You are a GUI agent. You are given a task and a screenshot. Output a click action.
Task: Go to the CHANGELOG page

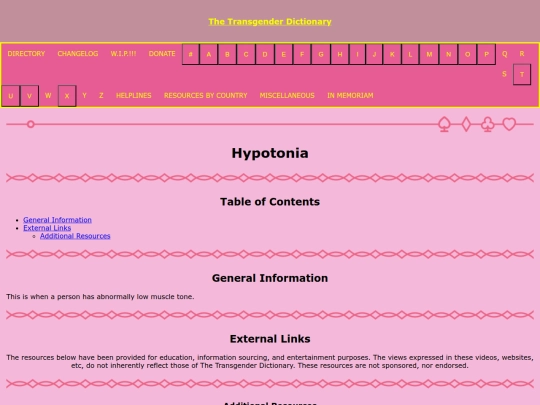coord(78,54)
